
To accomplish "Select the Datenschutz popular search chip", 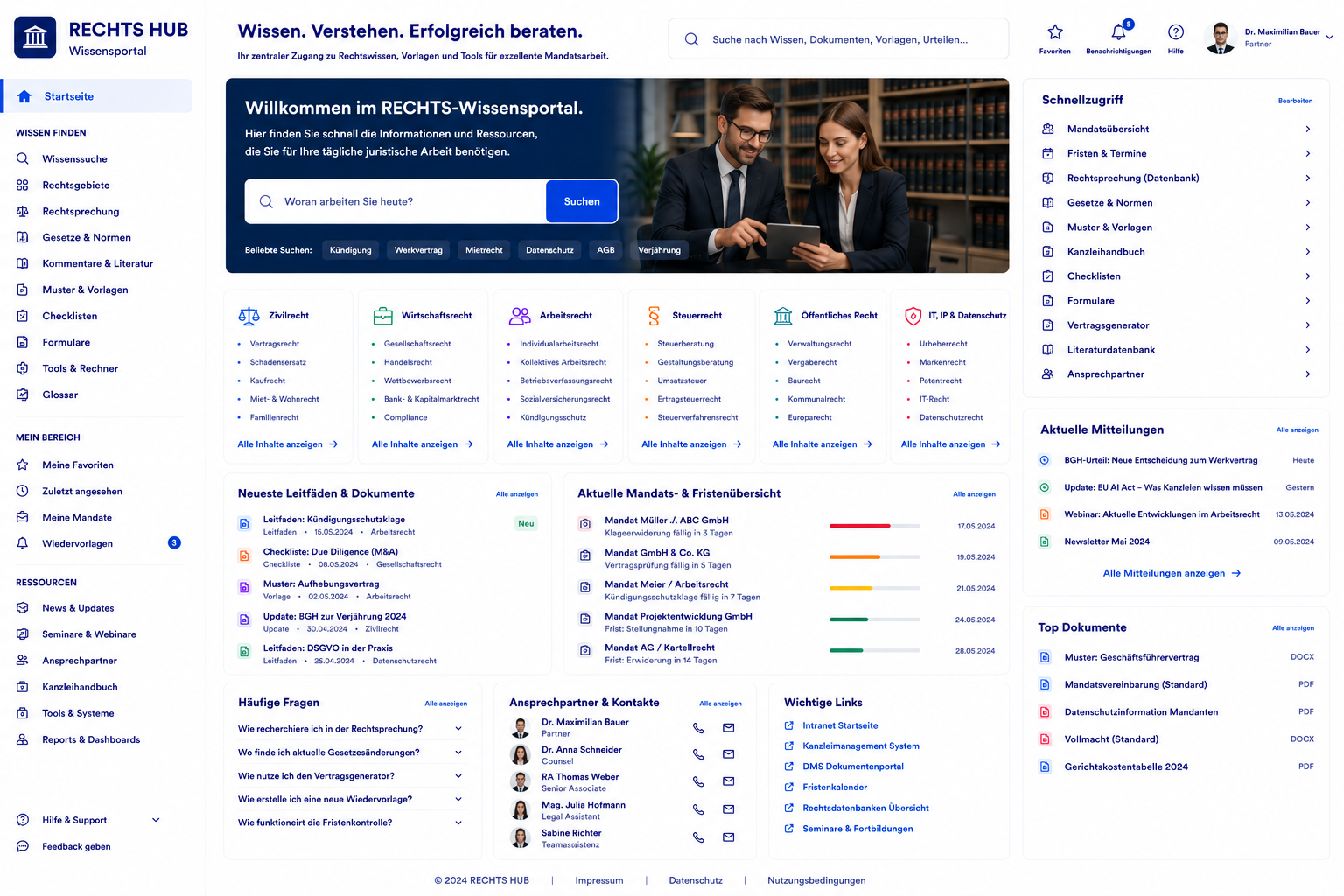I will (549, 250).
